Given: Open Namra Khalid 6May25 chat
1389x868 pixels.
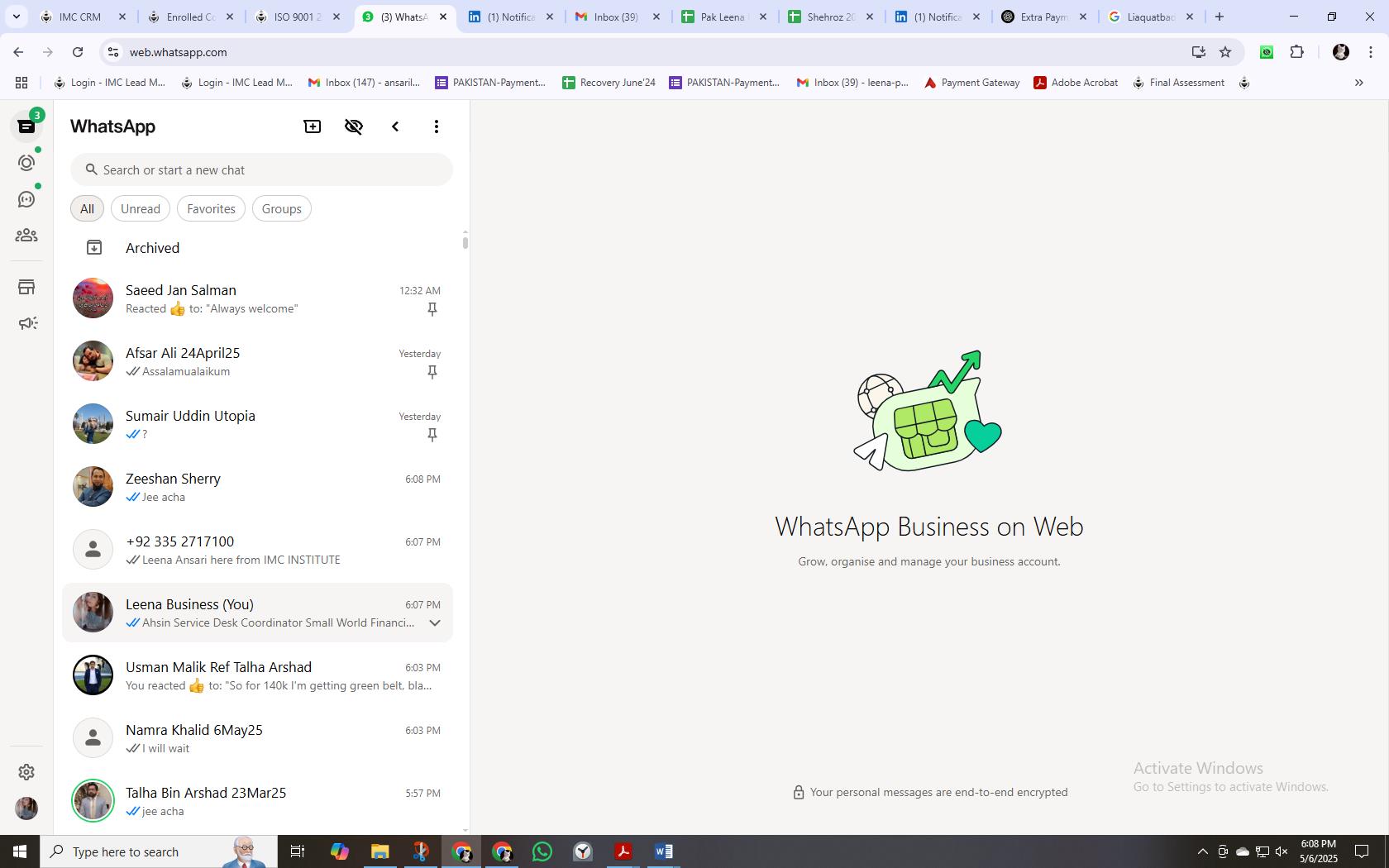Looking at the screenshot, I should tap(258, 738).
